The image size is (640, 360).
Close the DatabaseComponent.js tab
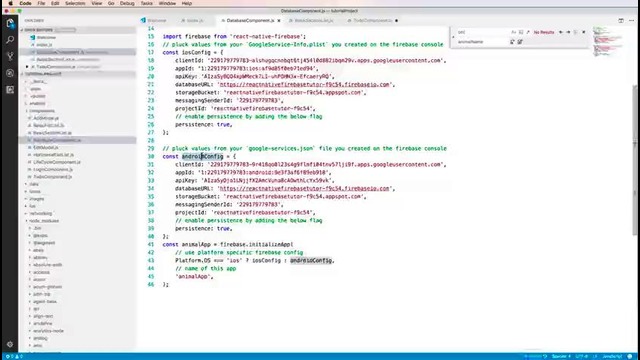[279, 20]
